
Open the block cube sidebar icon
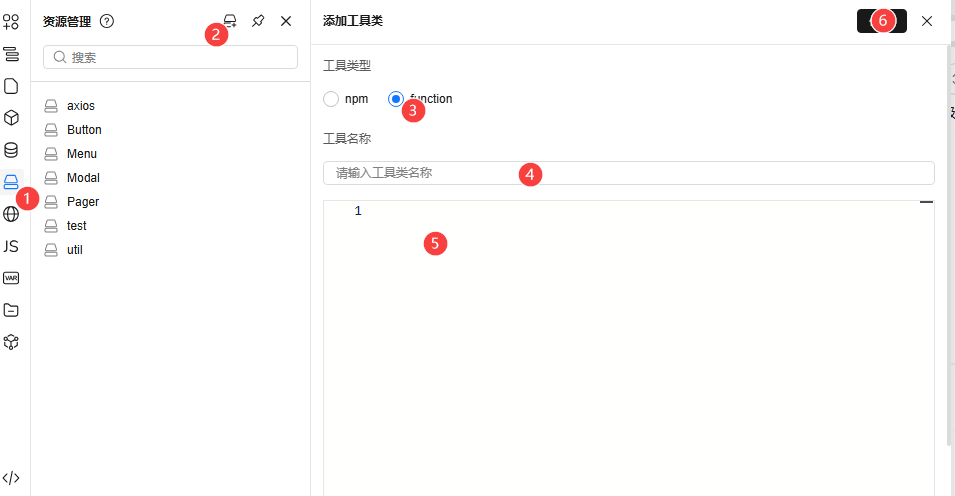pos(11,118)
